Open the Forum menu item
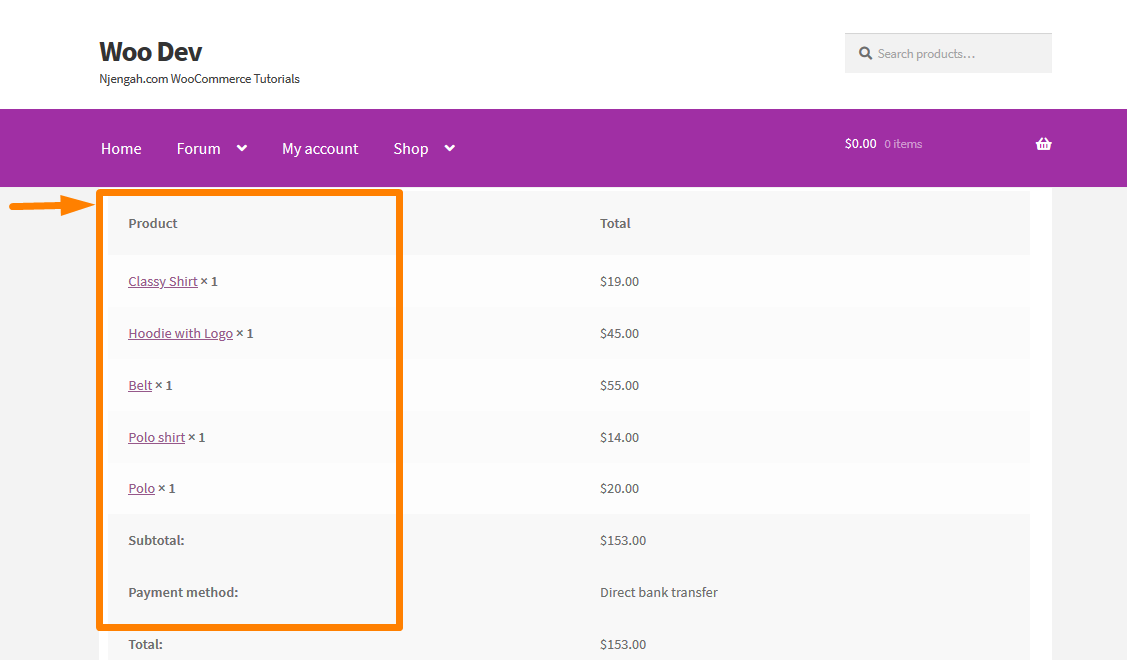Screen dimensions: 1127x660 coord(198,149)
